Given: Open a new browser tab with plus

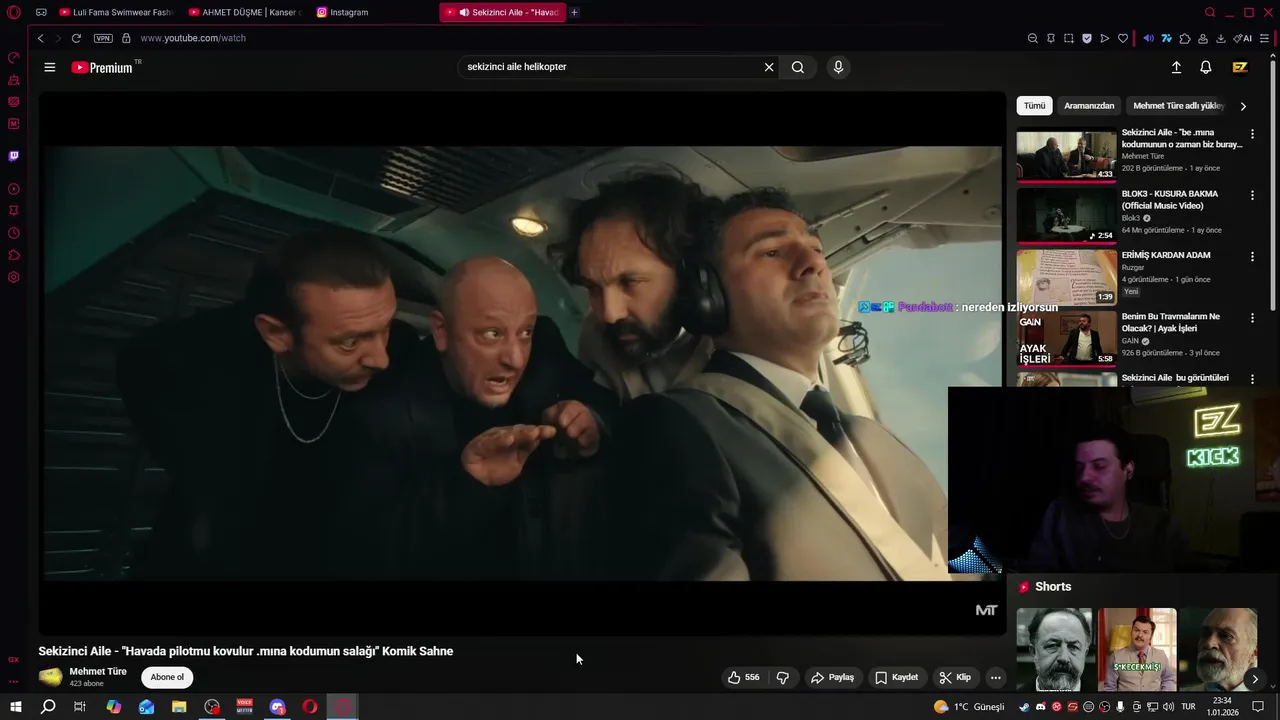Looking at the screenshot, I should click(x=574, y=12).
